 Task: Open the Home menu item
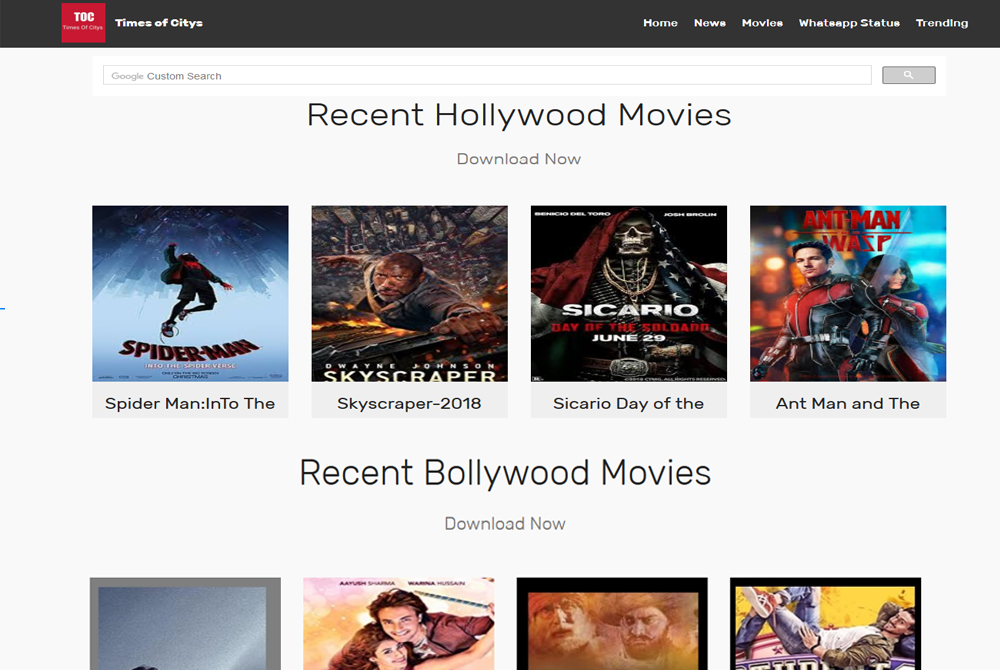pyautogui.click(x=660, y=23)
